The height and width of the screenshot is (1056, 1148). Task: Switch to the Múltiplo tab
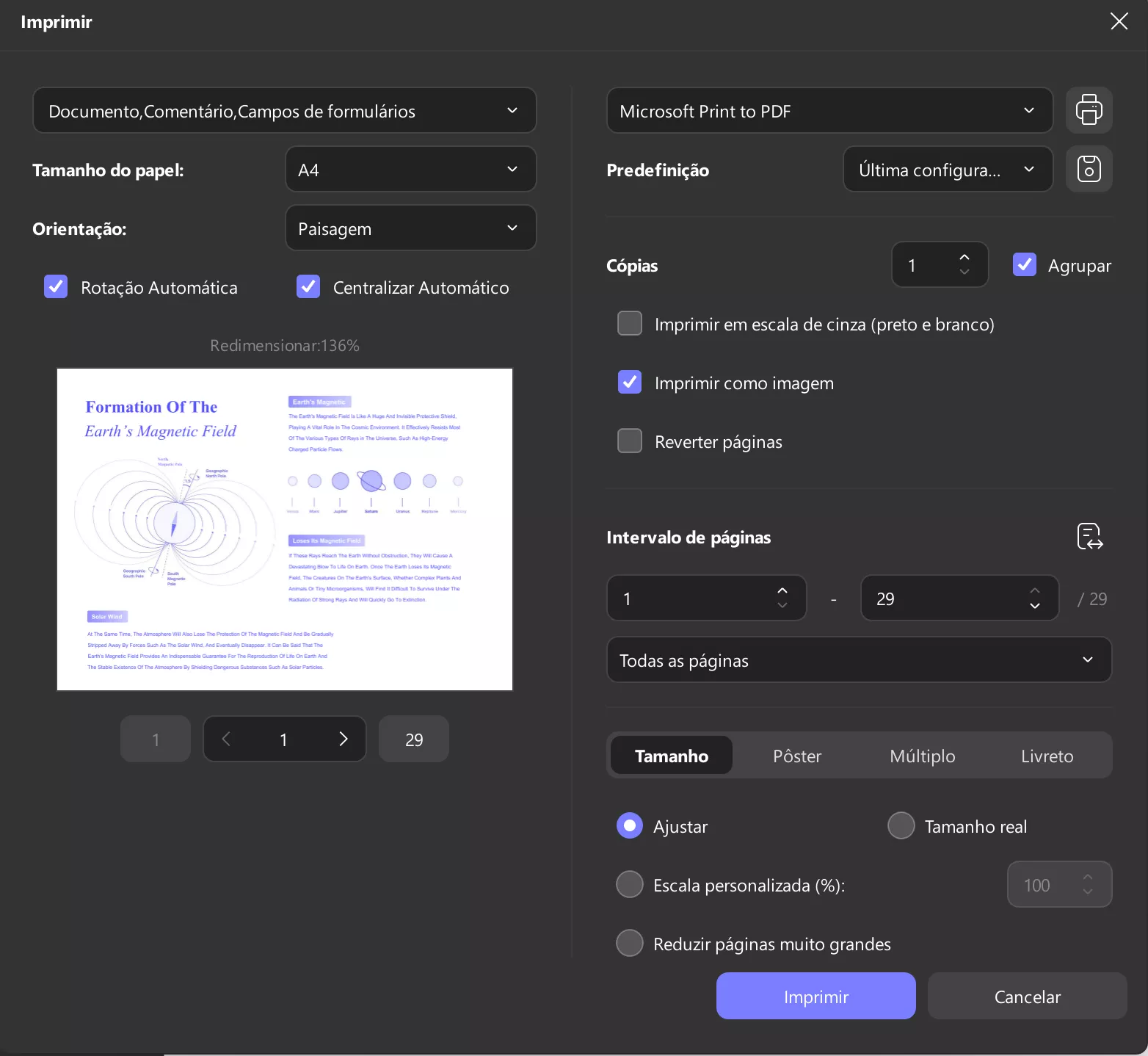tap(923, 755)
